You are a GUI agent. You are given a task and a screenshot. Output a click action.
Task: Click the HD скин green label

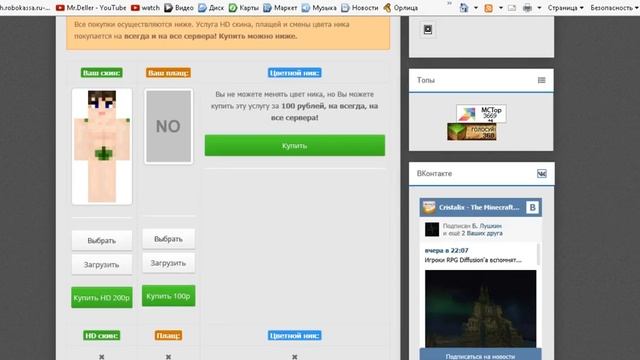pos(102,336)
